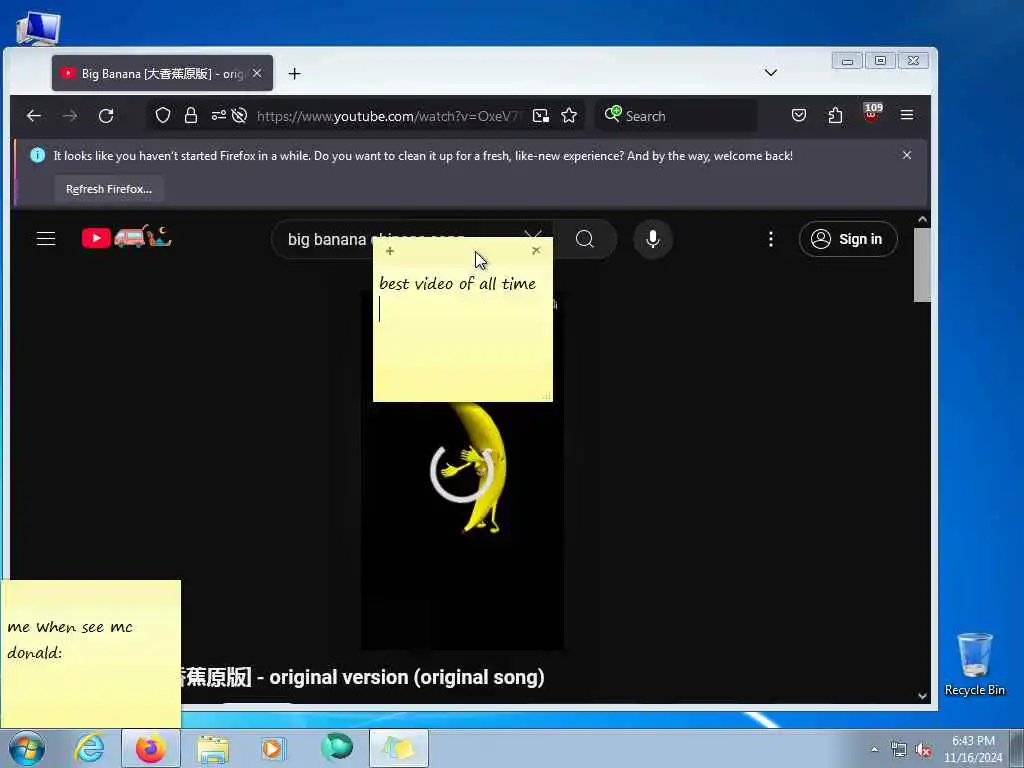This screenshot has width=1024, height=768.
Task: Click the muted volume tray icon
Action: (x=923, y=750)
